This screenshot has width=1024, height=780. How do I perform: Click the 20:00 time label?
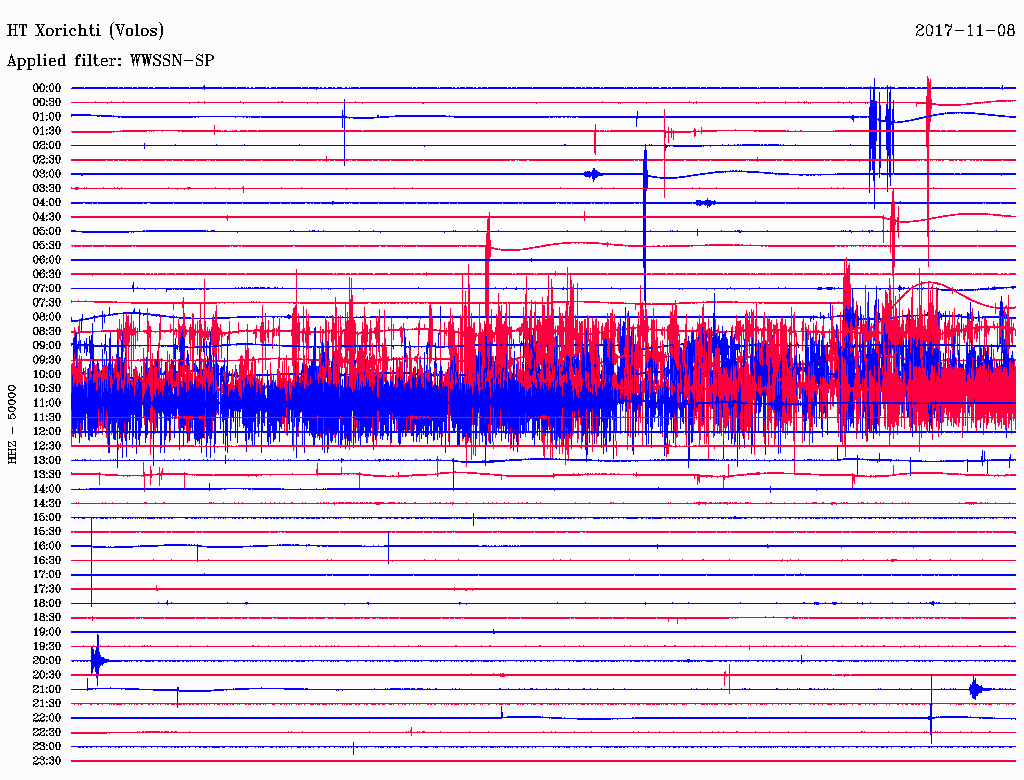(x=47, y=661)
